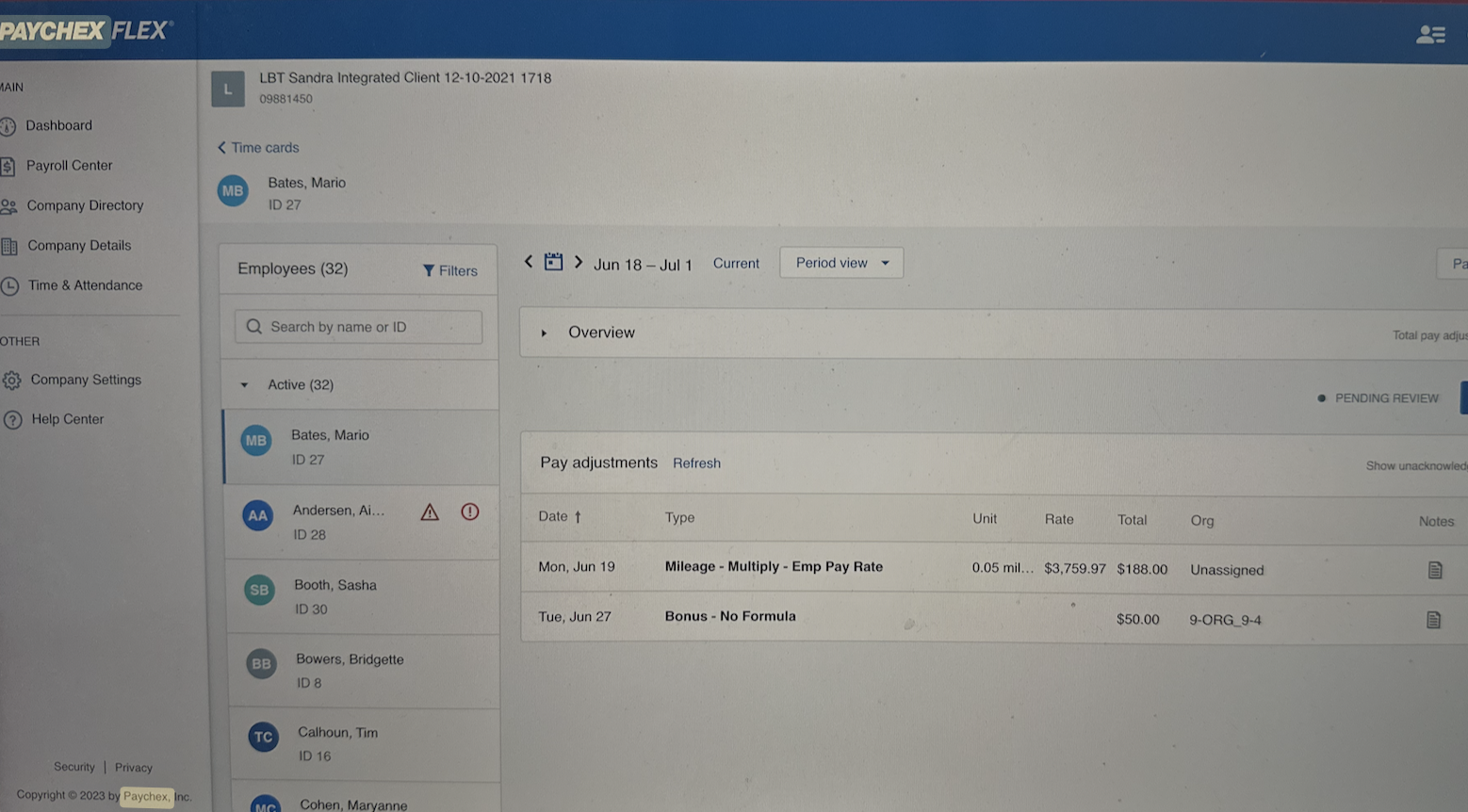Click the $188.00 total cell
The height and width of the screenshot is (812, 1468).
pos(1142,570)
